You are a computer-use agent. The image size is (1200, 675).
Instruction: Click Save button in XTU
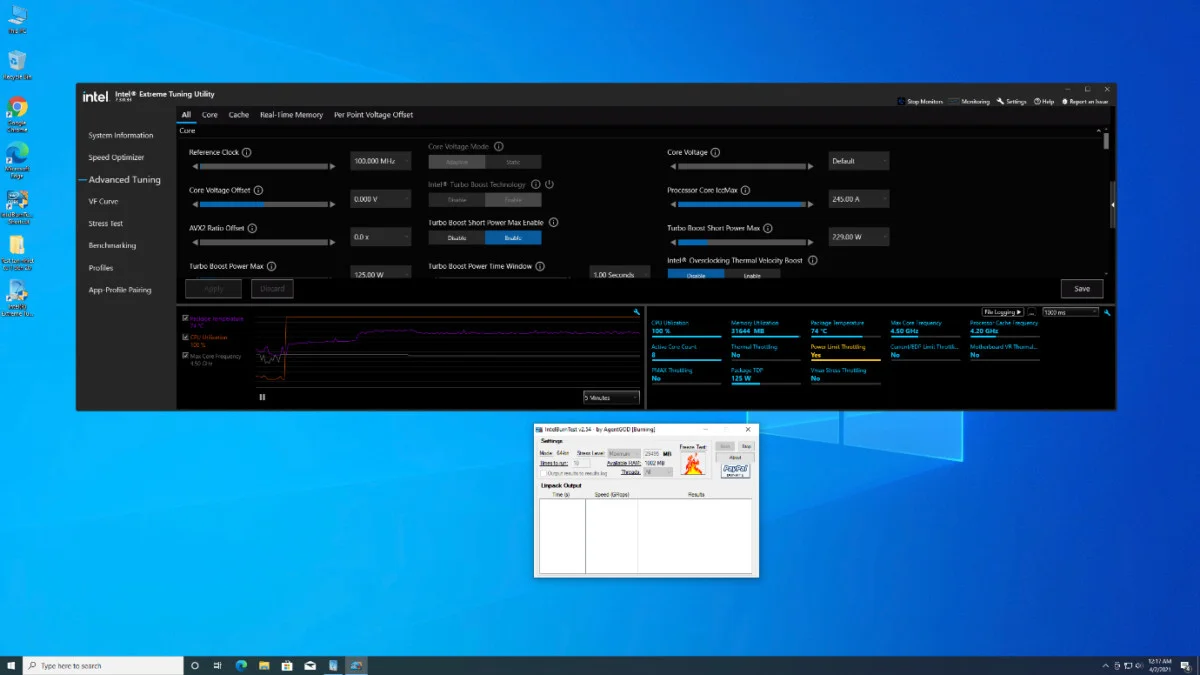(1082, 289)
